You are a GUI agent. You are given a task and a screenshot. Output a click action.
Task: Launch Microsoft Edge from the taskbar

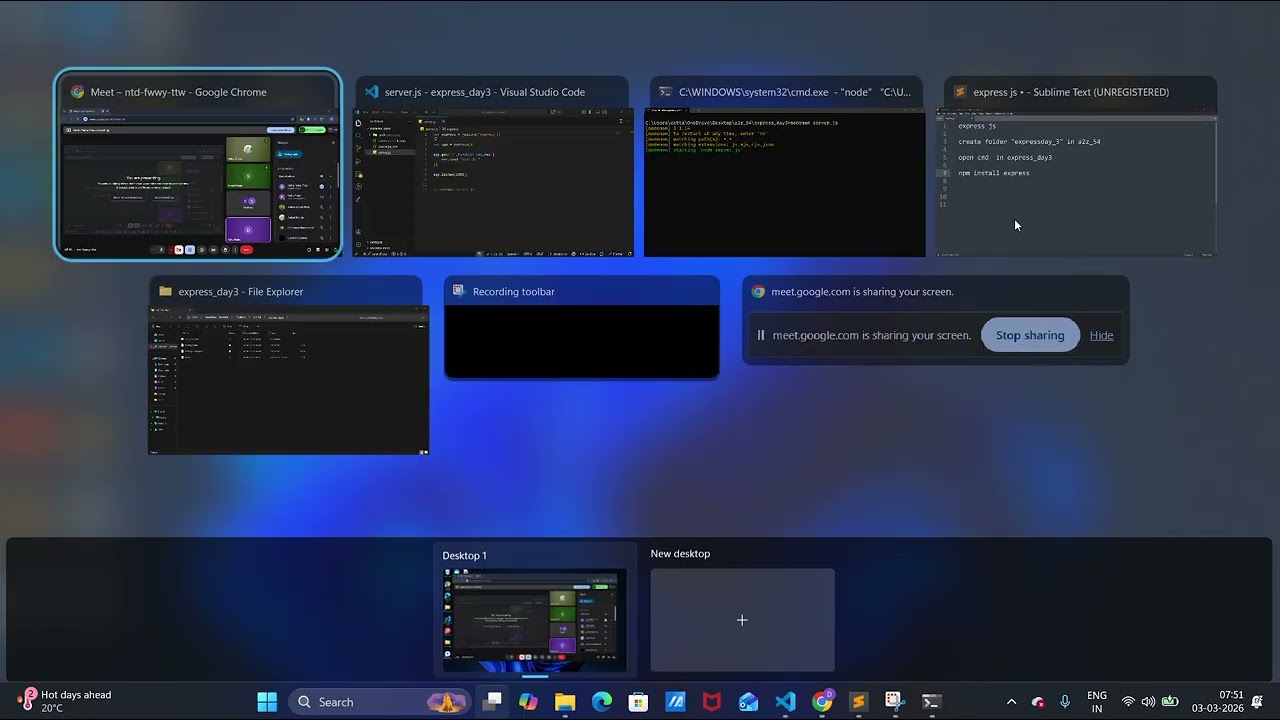601,702
